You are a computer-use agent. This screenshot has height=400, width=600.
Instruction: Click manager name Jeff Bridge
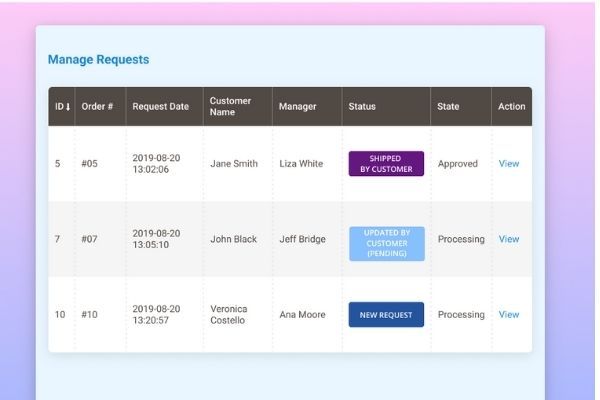tap(303, 240)
